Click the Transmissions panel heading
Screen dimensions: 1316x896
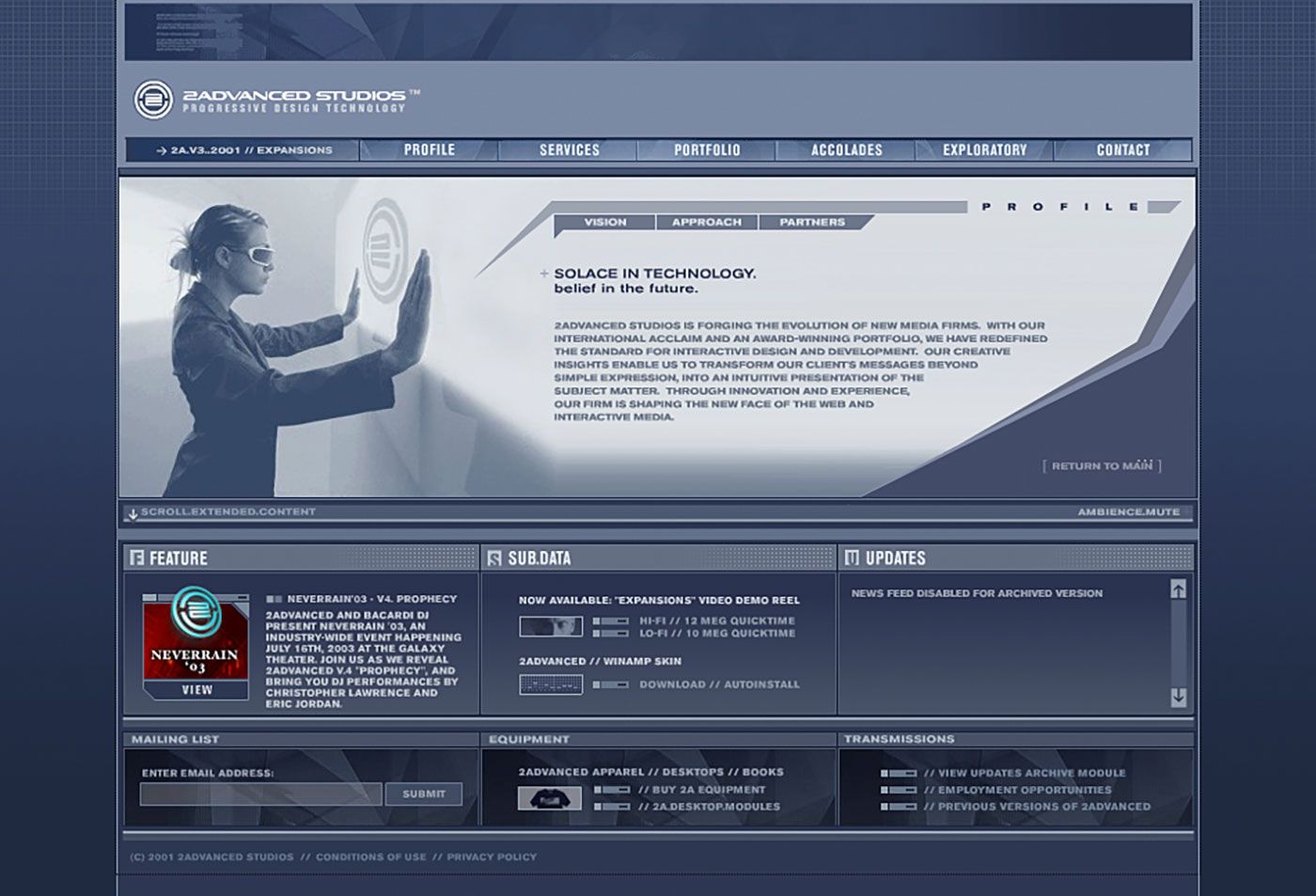coord(899,739)
